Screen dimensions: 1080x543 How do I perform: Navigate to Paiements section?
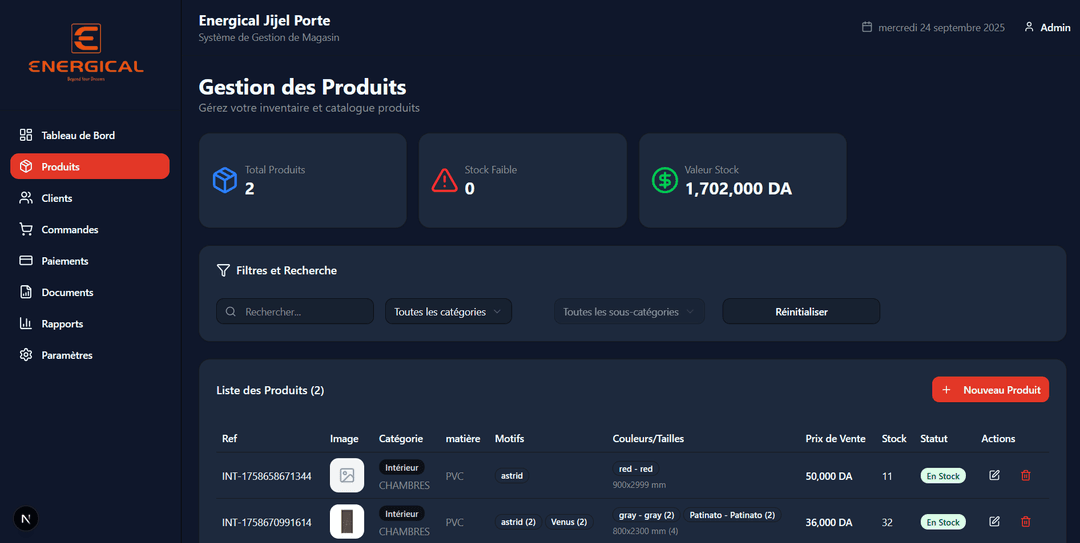point(65,261)
